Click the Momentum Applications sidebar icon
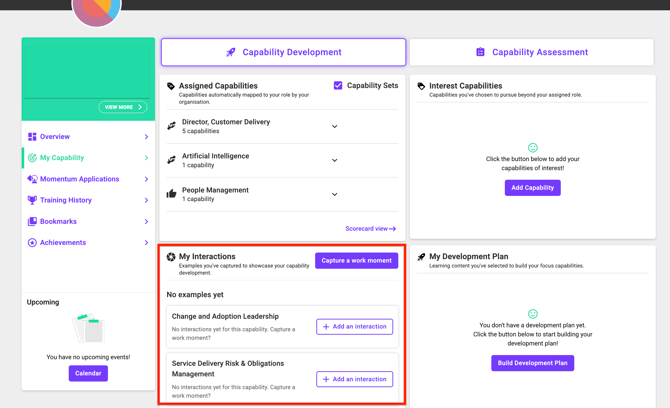 coord(32,179)
